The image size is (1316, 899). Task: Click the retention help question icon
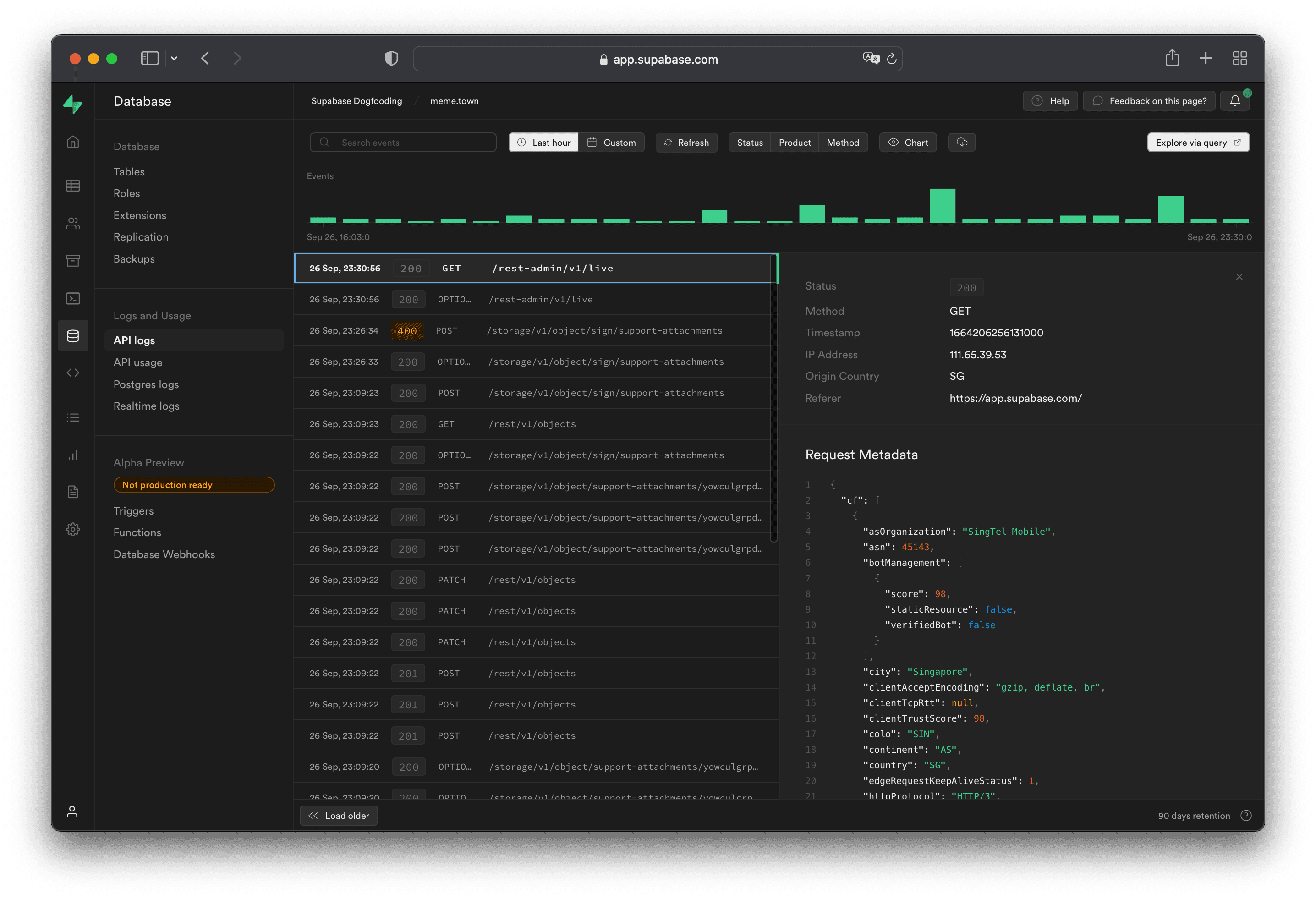[x=1246, y=815]
